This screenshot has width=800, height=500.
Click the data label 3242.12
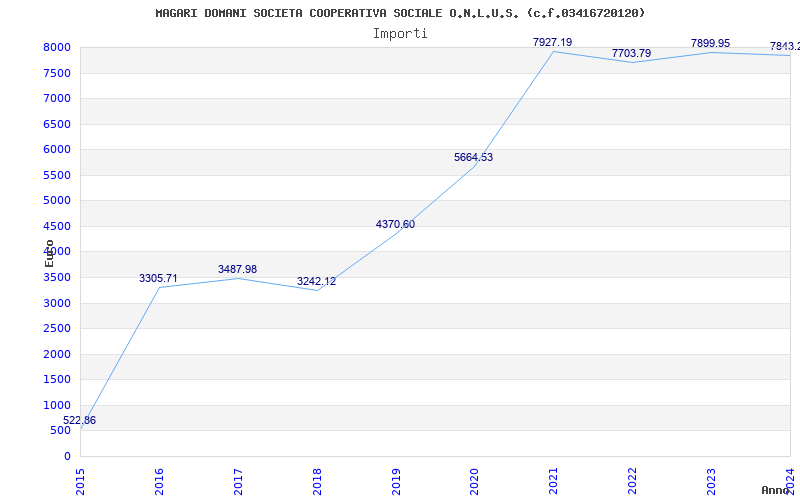316,281
